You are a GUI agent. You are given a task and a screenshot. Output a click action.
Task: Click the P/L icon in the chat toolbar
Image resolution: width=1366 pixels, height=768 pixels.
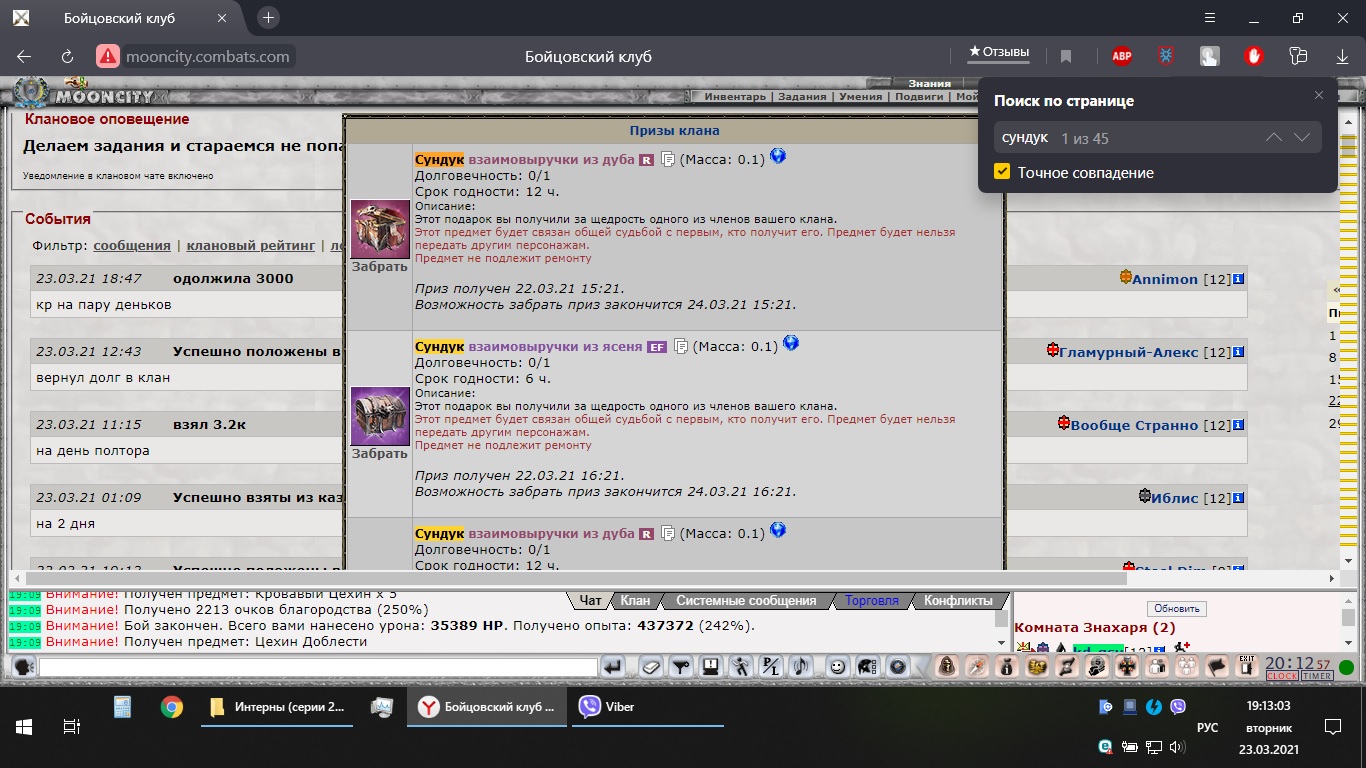pos(771,666)
